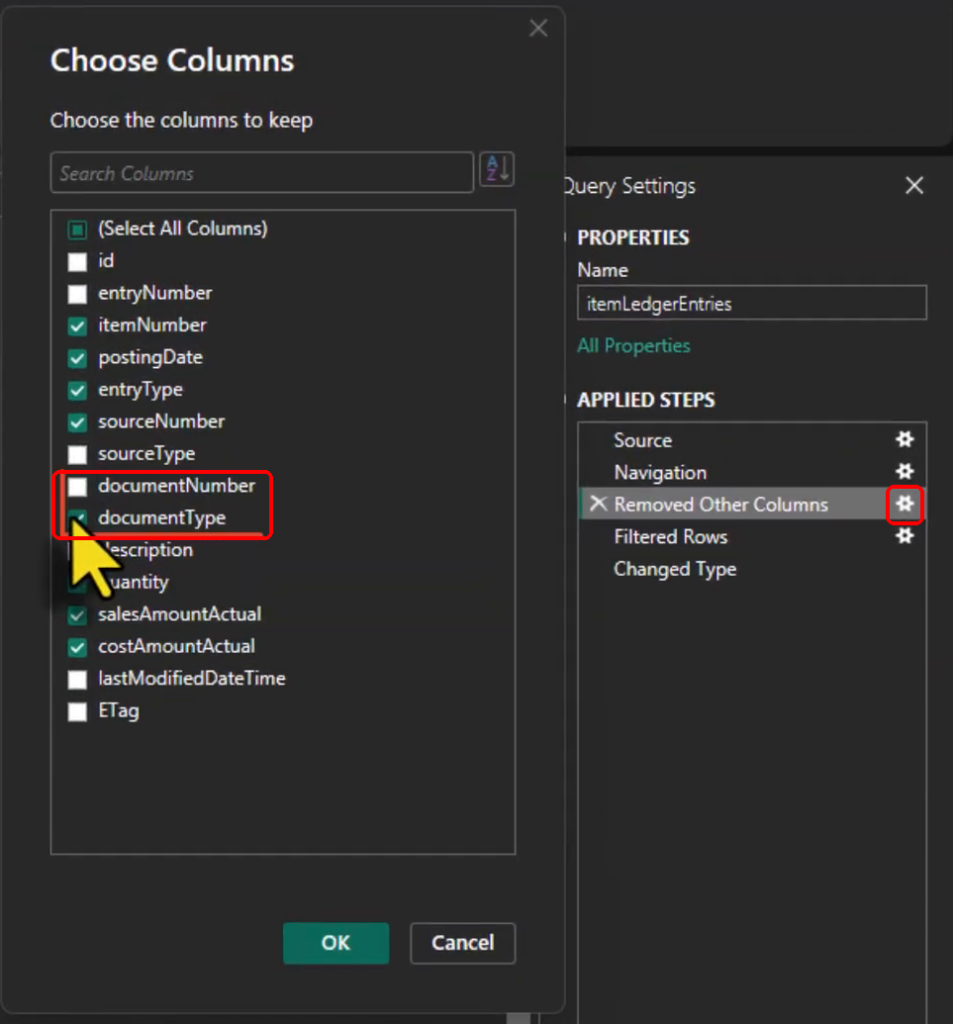
Task: Check the sourceType column checkbox
Action: click(77, 454)
